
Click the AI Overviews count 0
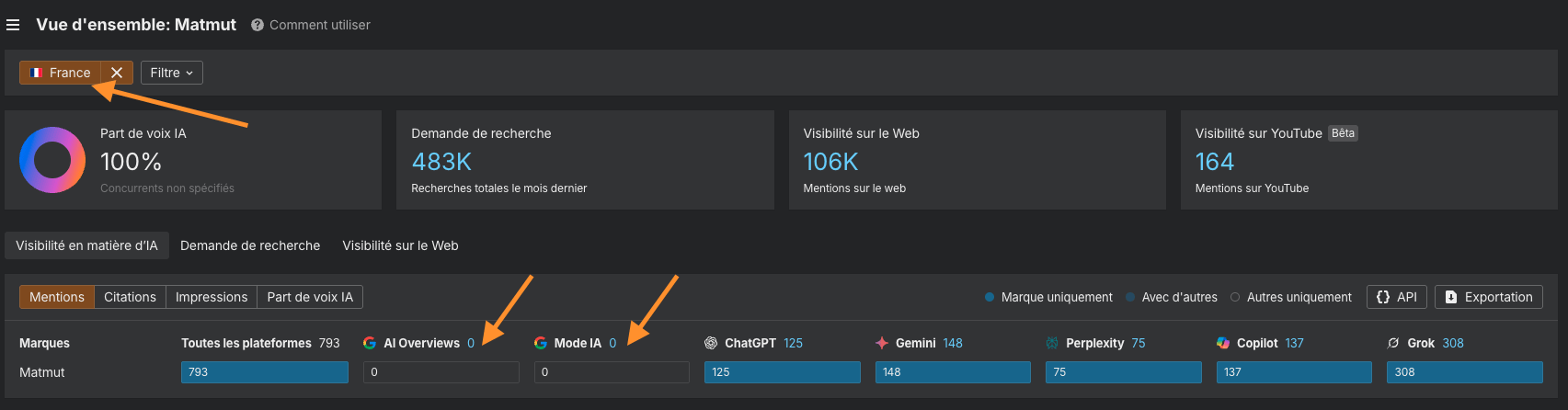click(x=471, y=343)
